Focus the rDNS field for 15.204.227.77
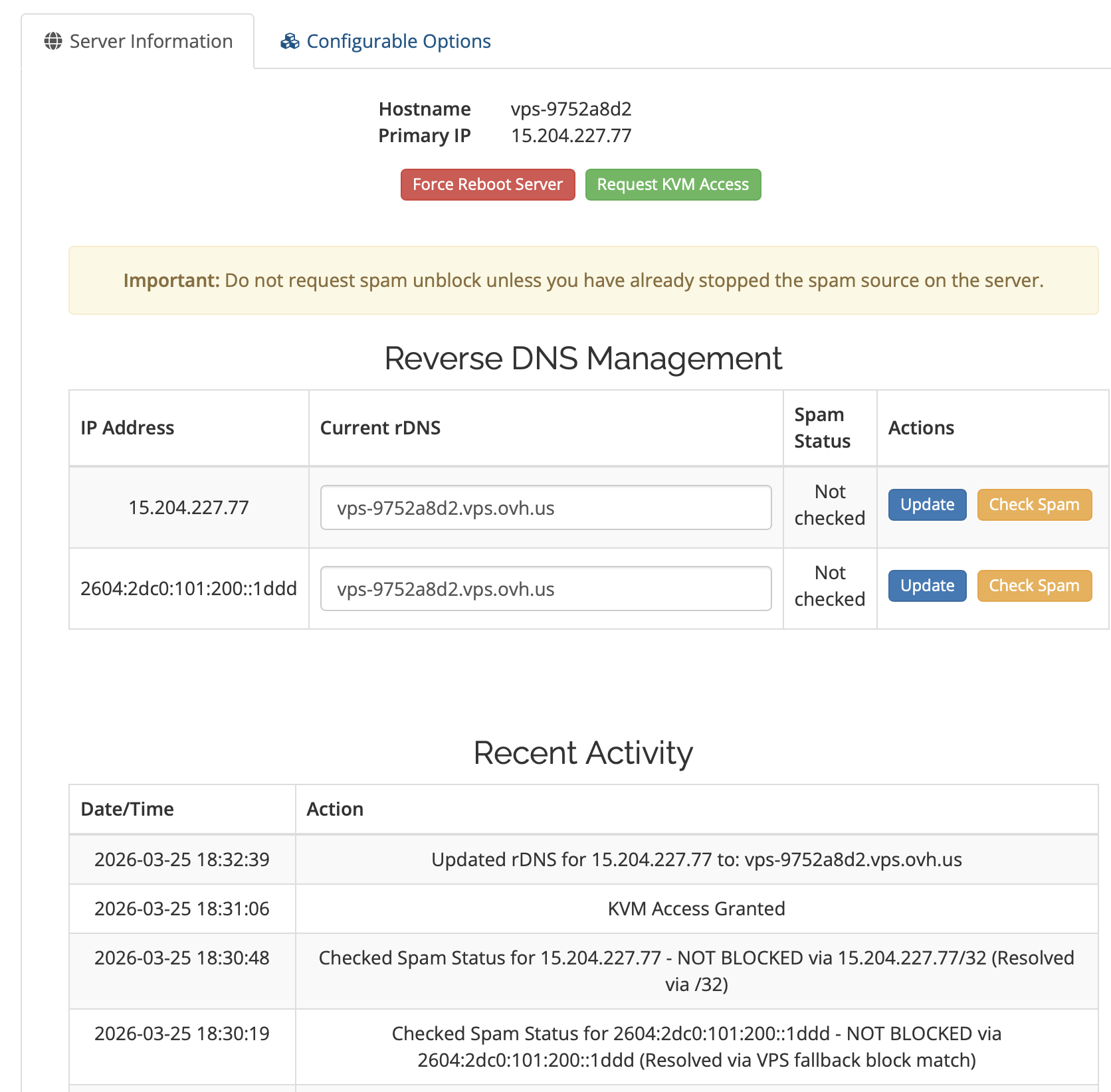 [546, 508]
